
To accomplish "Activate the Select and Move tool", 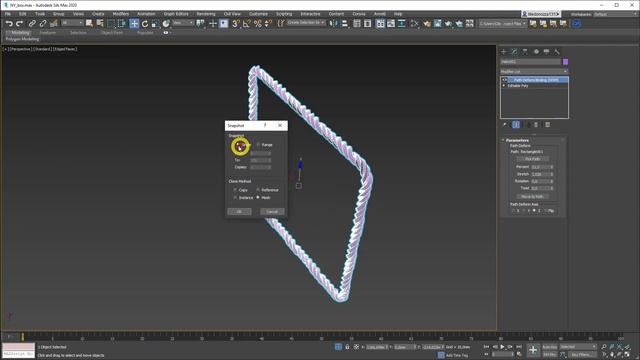I will point(134,24).
